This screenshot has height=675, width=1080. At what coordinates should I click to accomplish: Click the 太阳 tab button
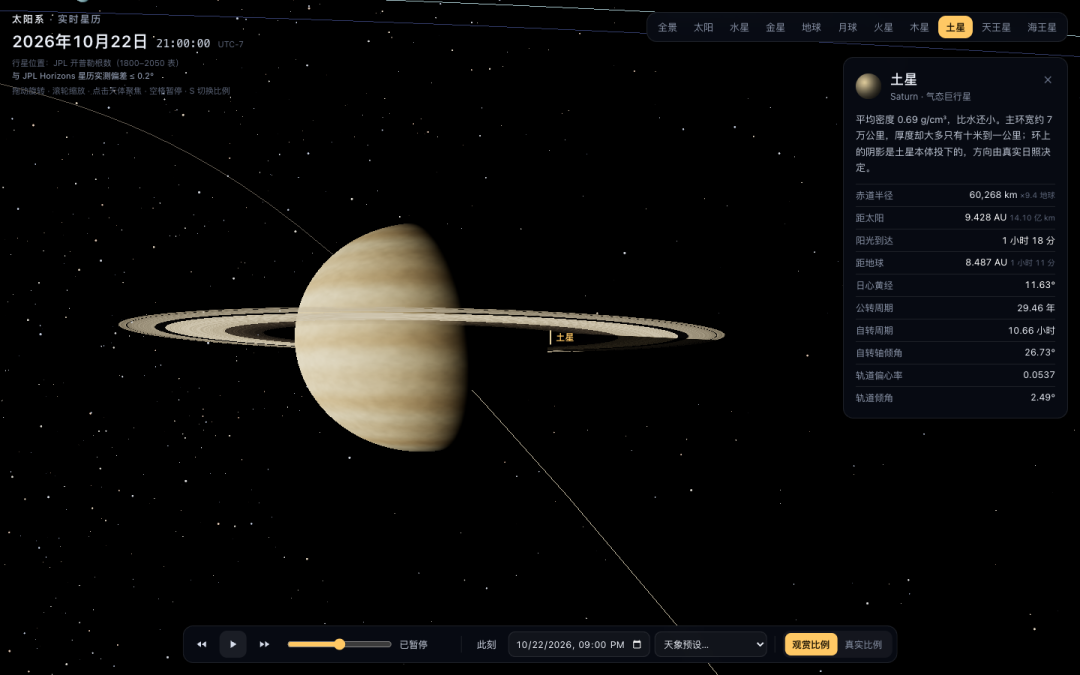tap(703, 28)
